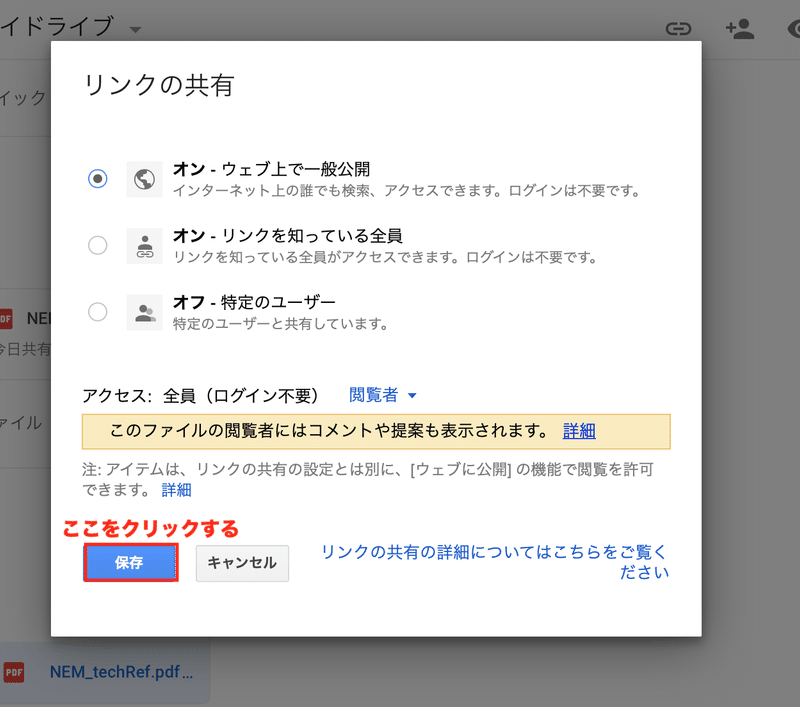
Task: Click the globe icon for public web sharing
Action: coord(144,179)
